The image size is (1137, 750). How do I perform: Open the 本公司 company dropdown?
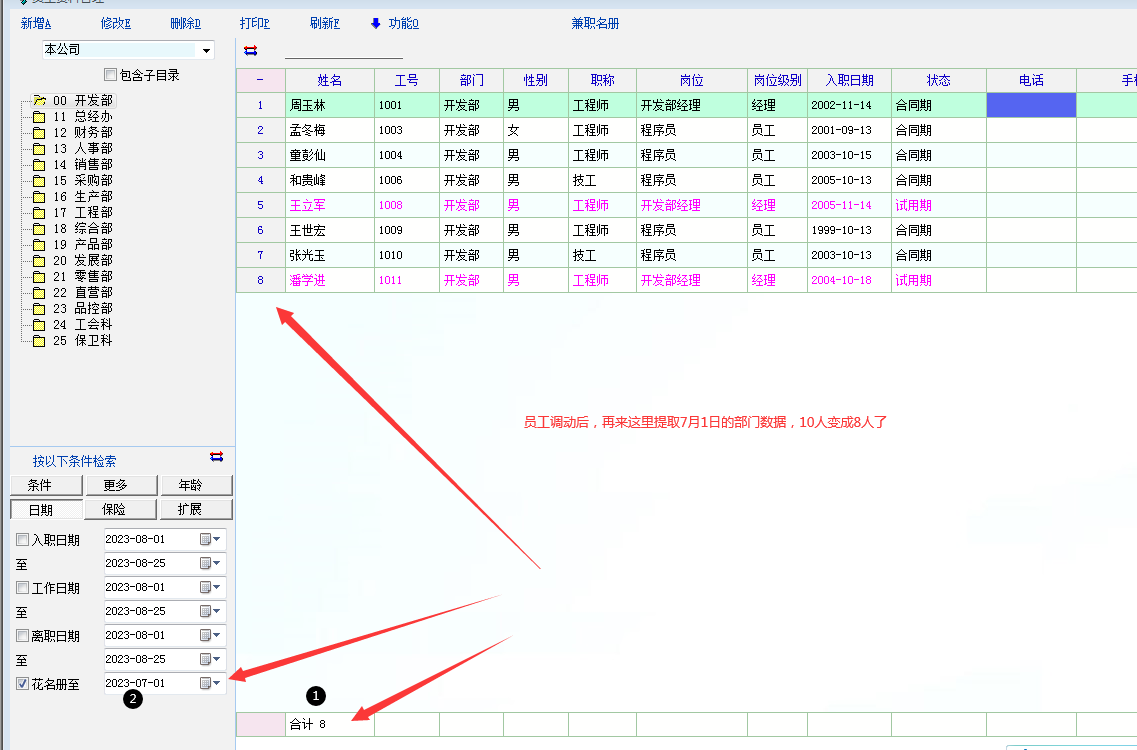tap(207, 50)
